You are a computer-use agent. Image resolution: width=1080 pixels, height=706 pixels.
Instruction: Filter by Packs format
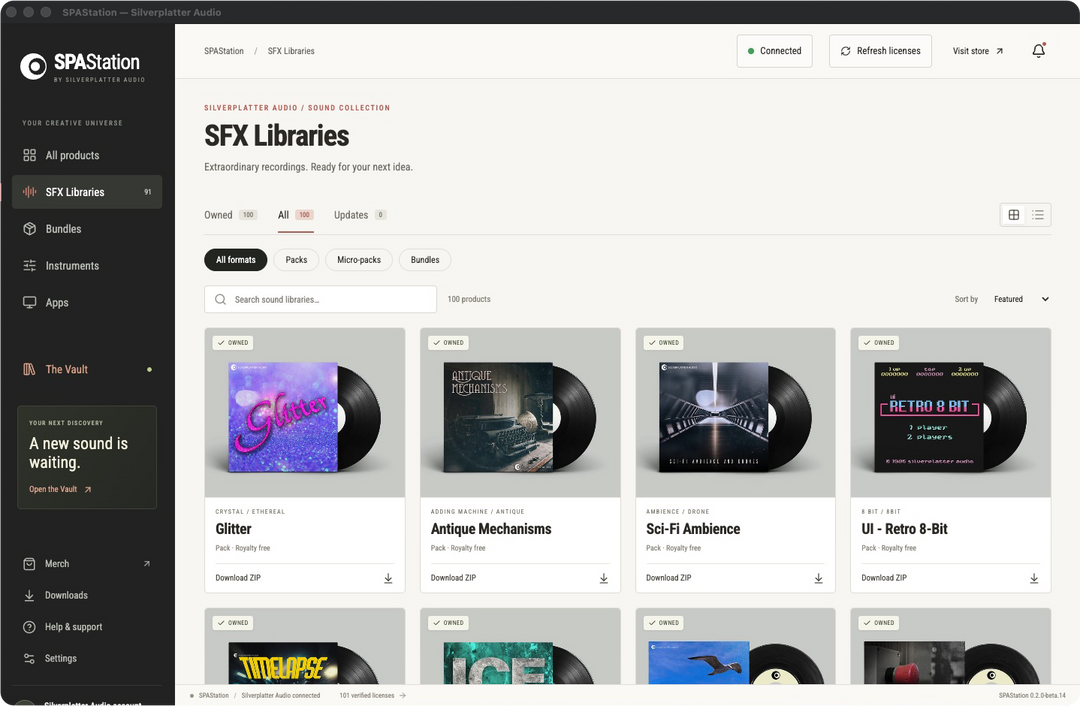pyautogui.click(x=296, y=260)
